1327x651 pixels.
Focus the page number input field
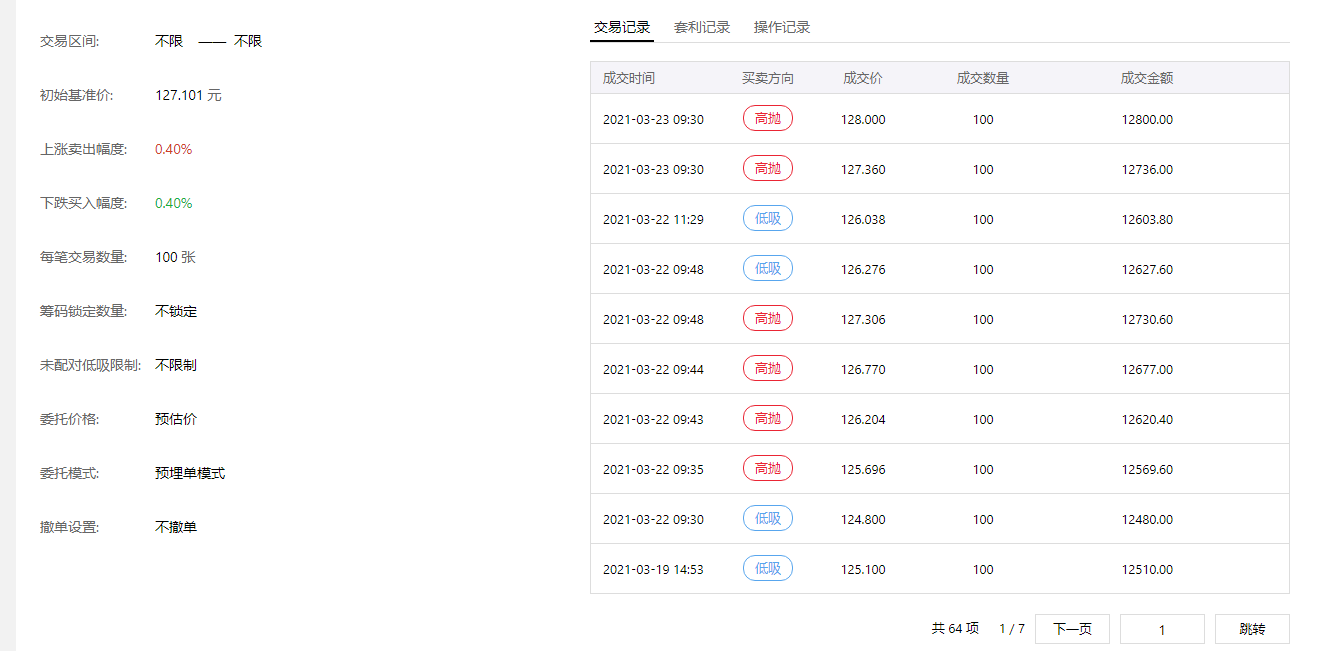[x=1162, y=629]
